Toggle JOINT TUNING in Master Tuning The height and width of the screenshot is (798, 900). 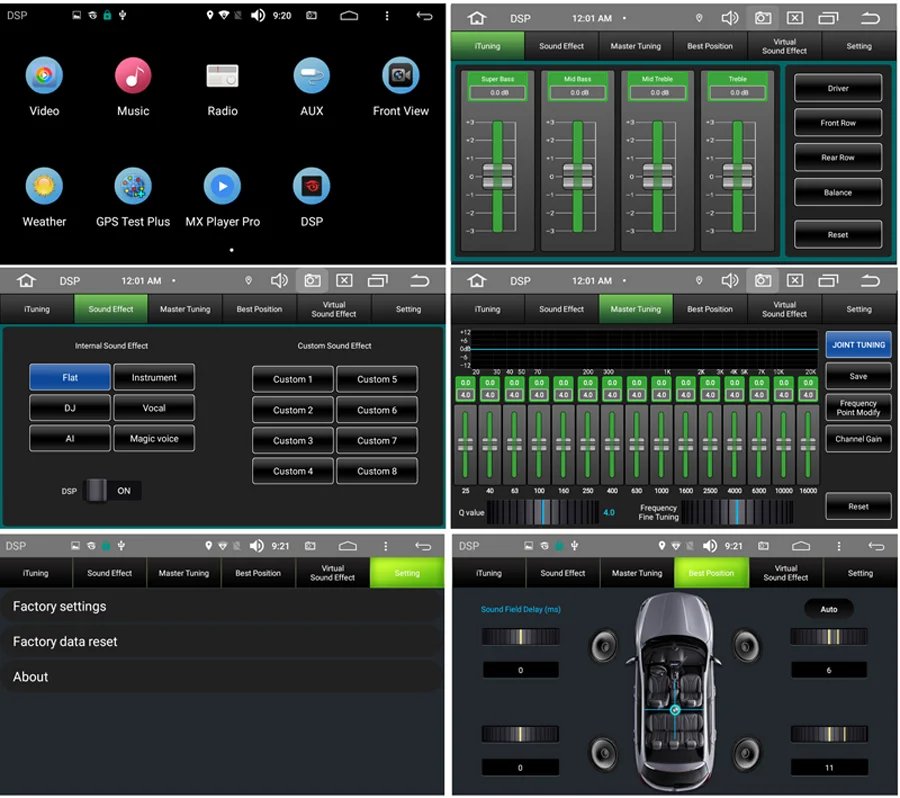pos(858,345)
